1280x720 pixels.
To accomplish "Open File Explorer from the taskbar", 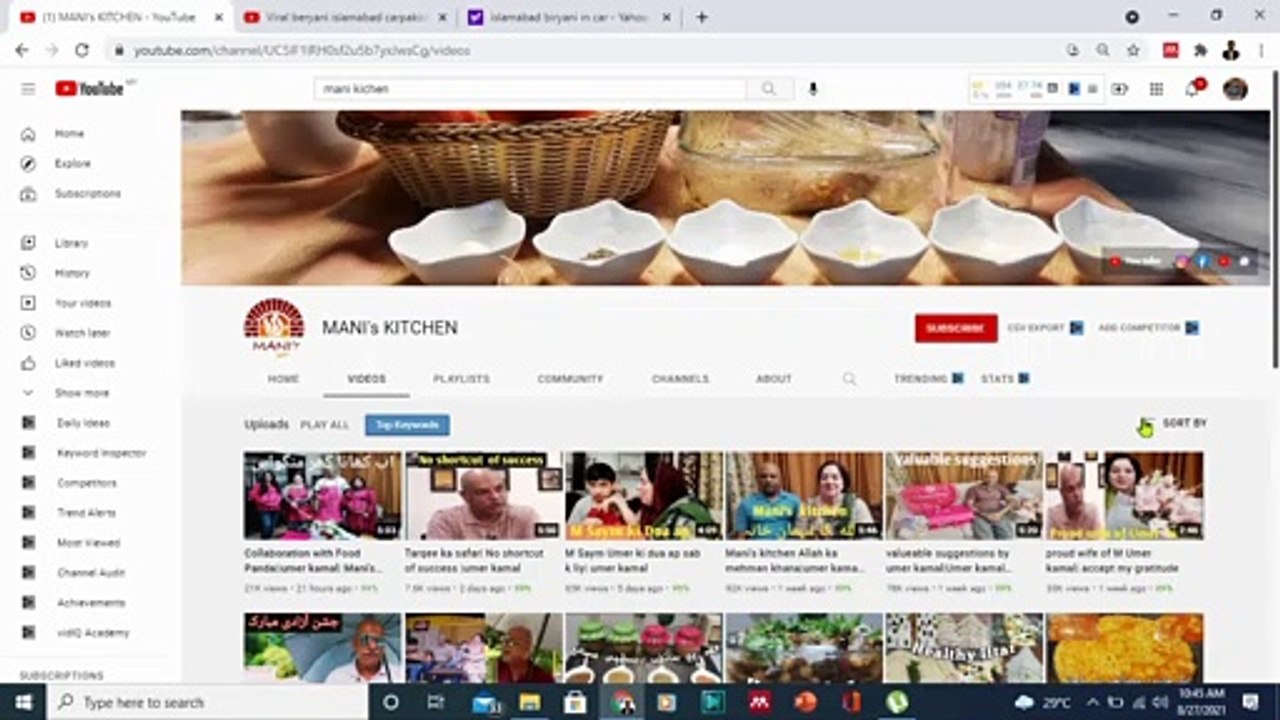I will tap(530, 702).
